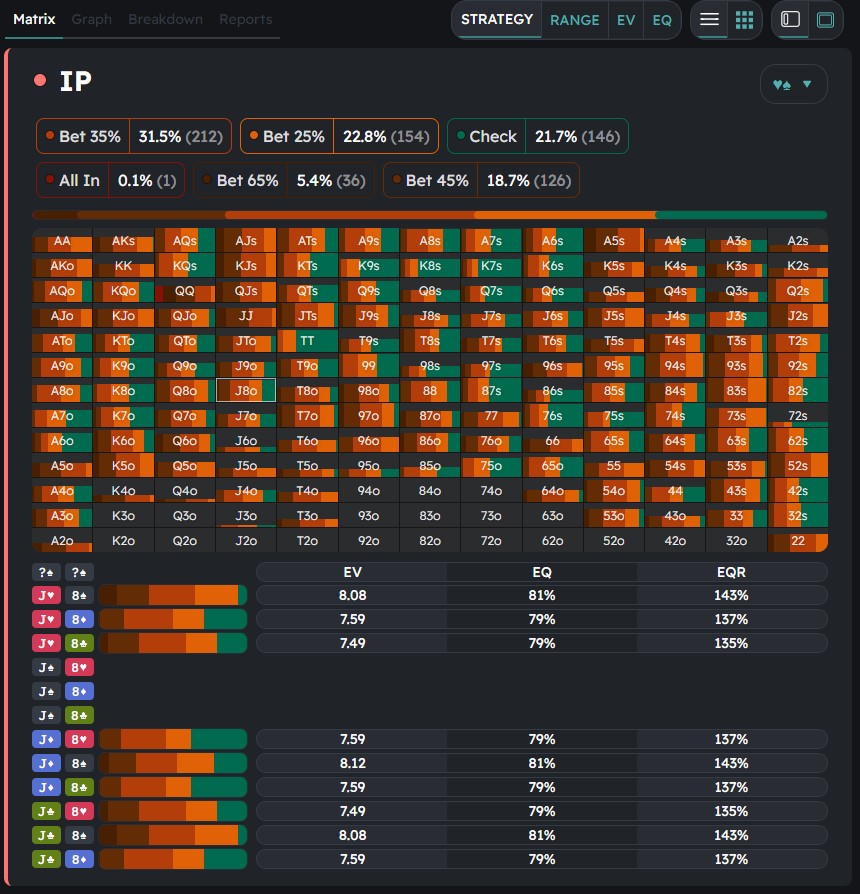The image size is (860, 894).
Task: Sort combos by the EV column header
Action: tap(352, 572)
